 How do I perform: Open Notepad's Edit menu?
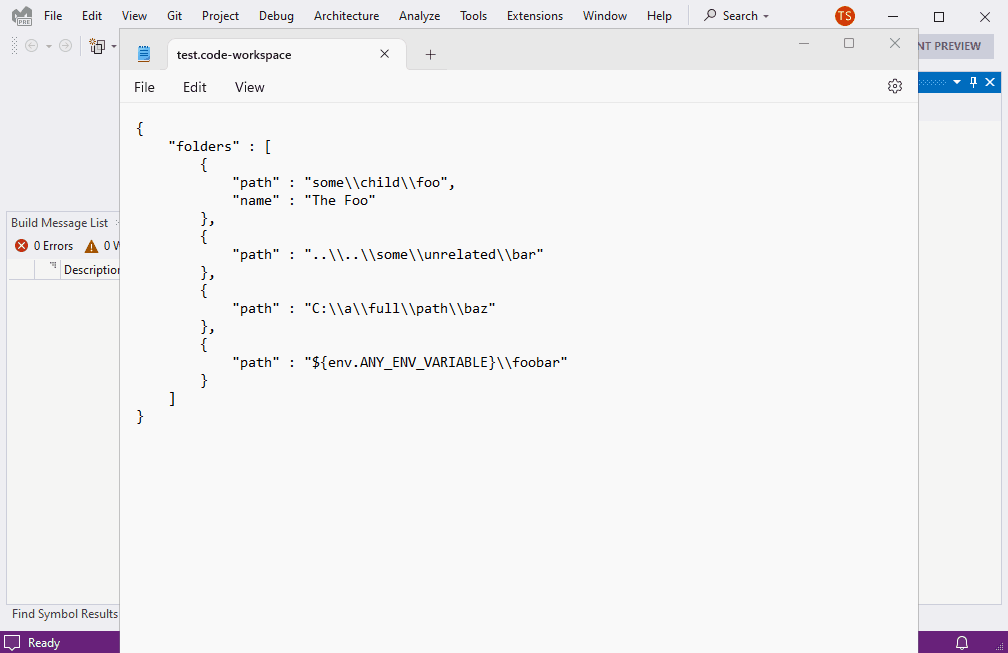point(194,87)
